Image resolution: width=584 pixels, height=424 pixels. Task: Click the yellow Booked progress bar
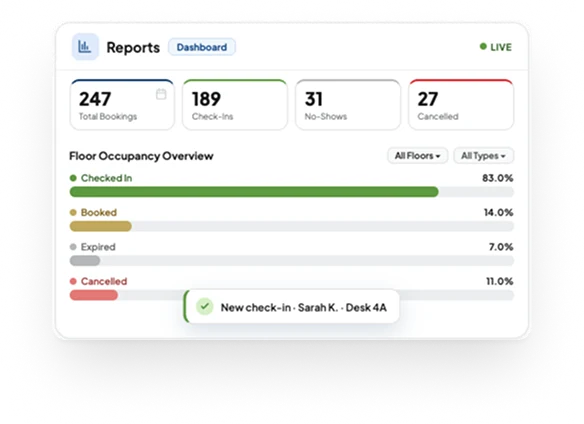101,226
